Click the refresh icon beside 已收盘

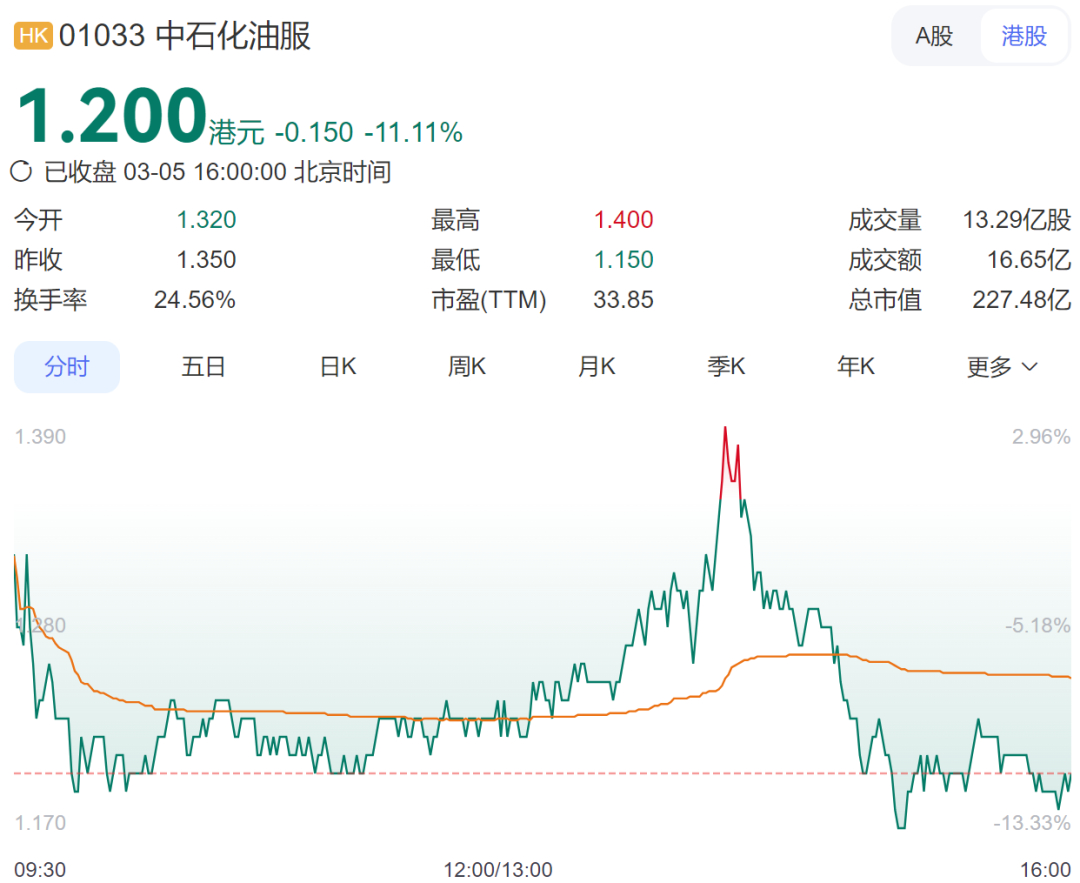tap(21, 172)
